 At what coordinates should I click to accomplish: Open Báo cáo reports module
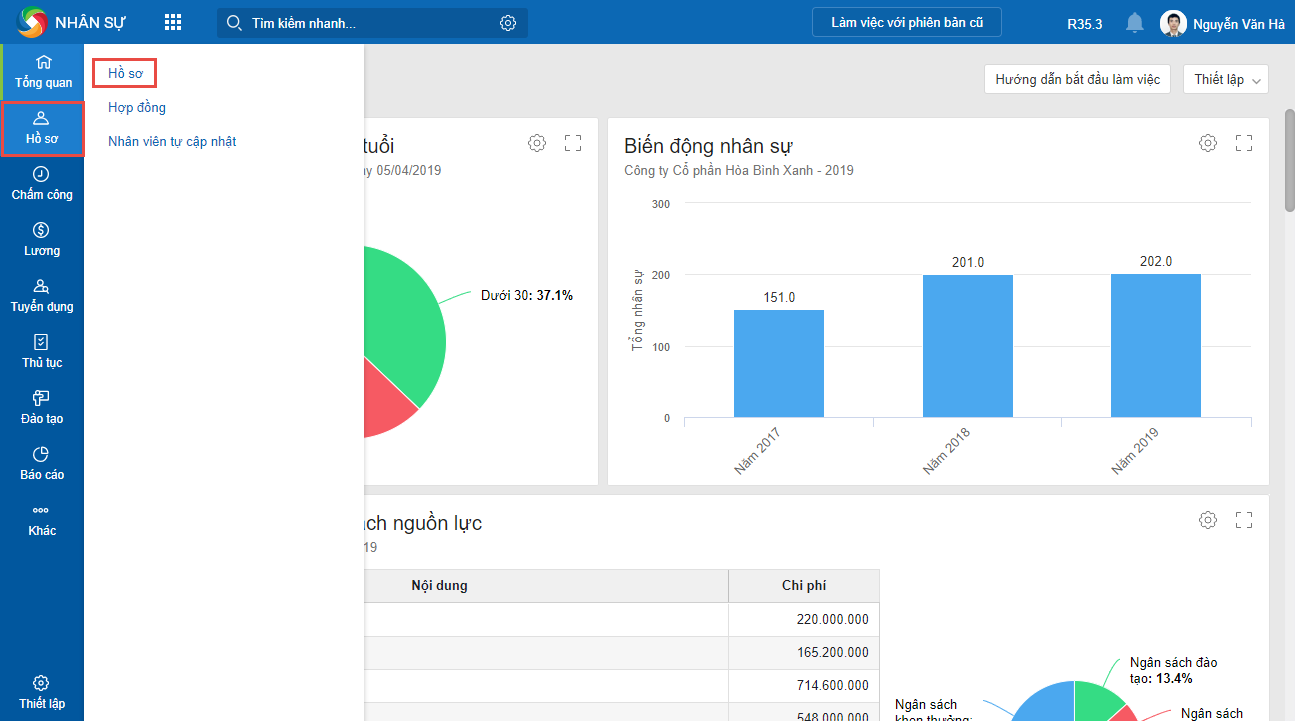coord(42,464)
